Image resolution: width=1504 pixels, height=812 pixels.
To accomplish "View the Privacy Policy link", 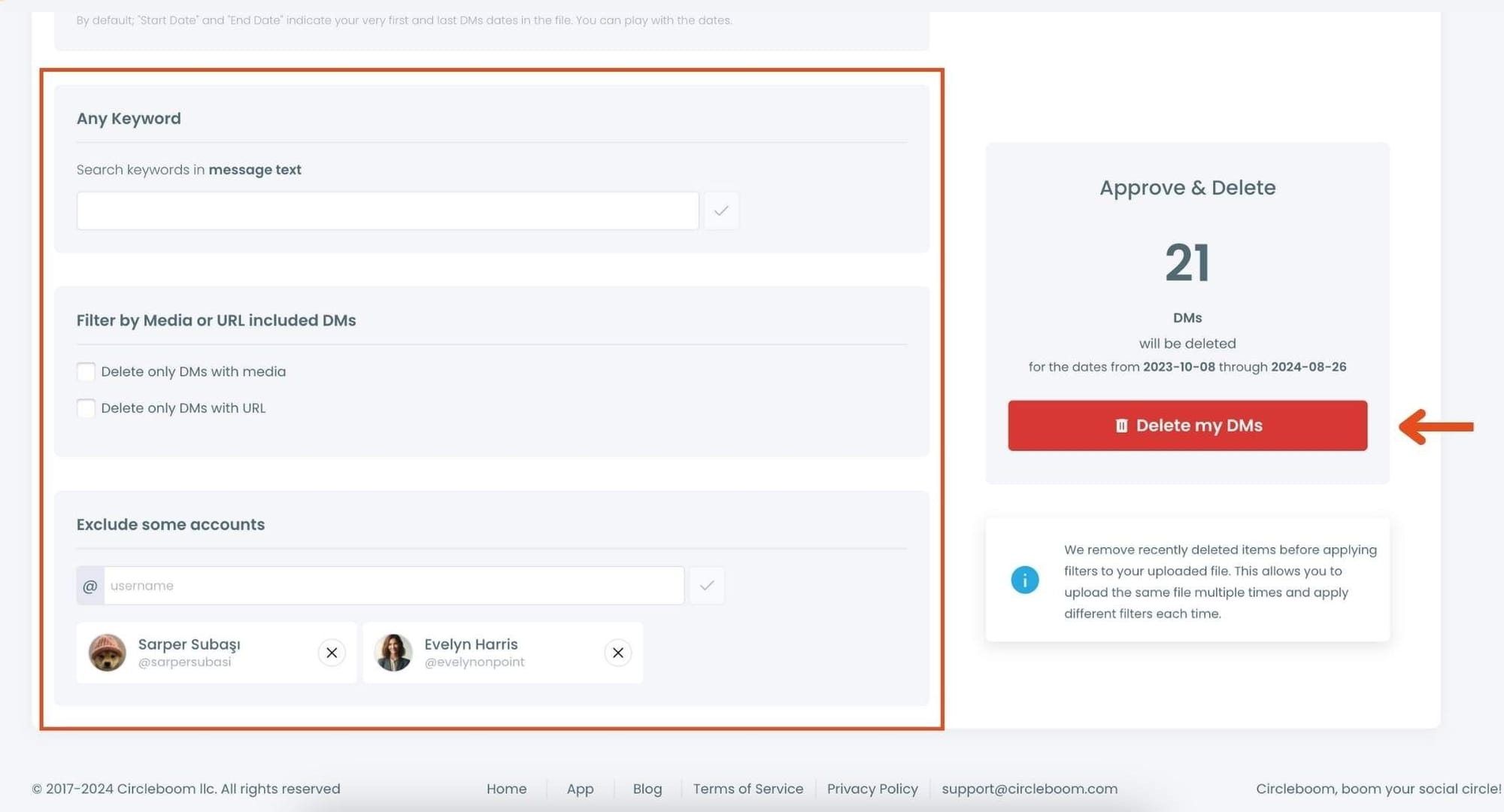I will point(872,789).
